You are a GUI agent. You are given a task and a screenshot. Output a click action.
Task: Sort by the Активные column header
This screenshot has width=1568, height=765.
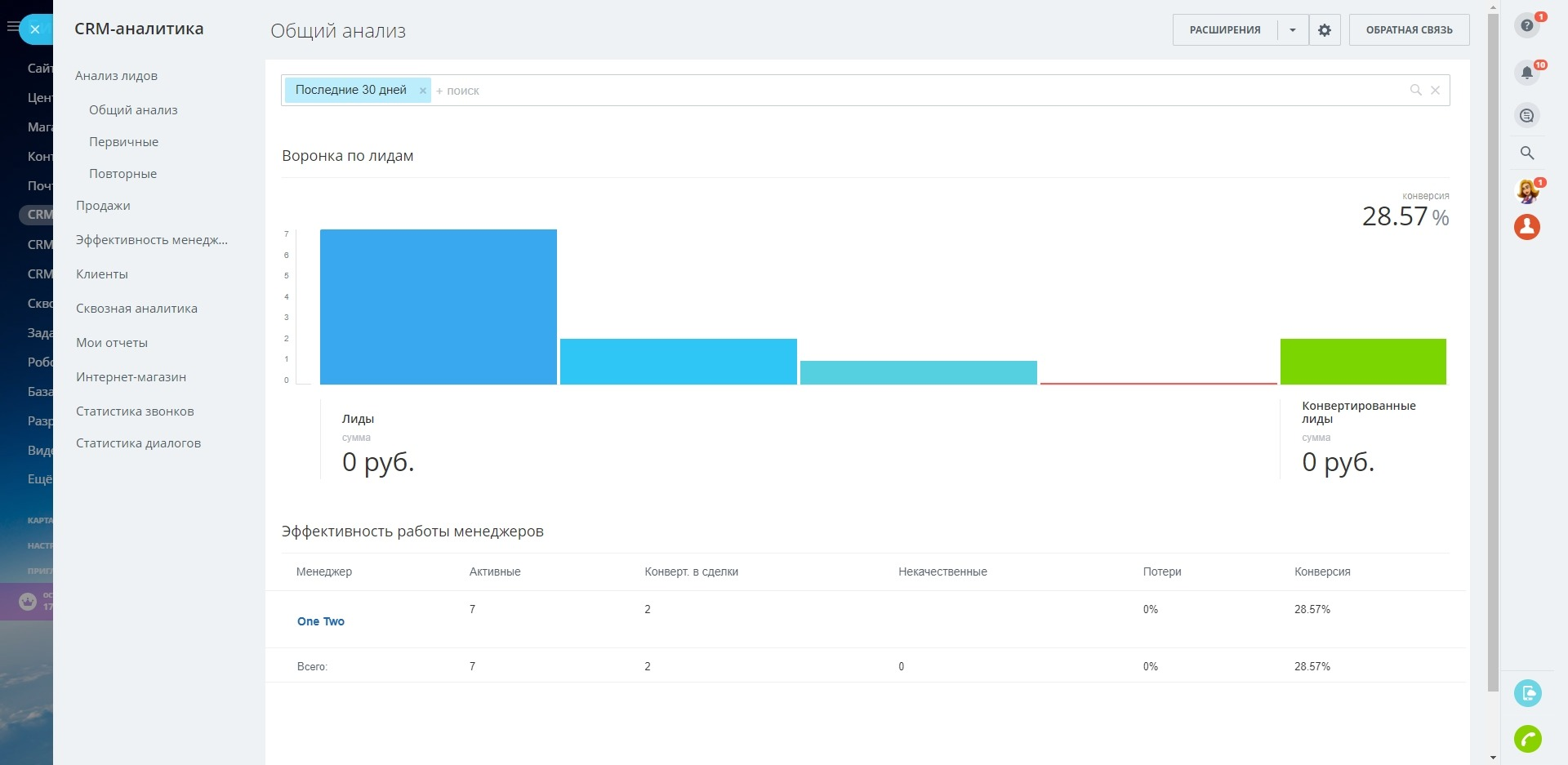coord(495,572)
